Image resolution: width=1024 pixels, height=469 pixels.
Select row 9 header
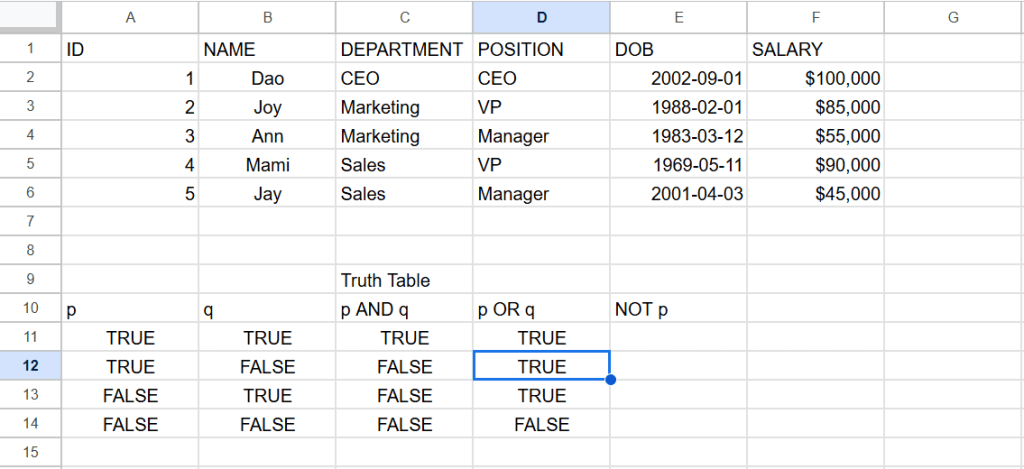pos(30,280)
